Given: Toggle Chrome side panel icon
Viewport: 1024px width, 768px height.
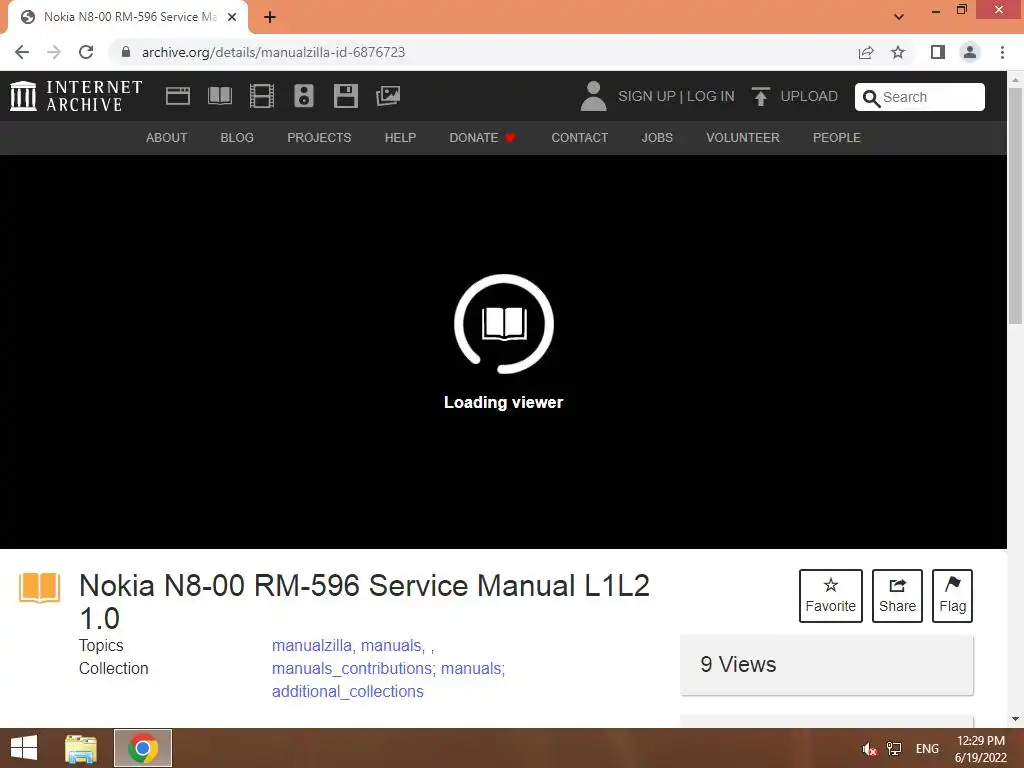Looking at the screenshot, I should pyautogui.click(x=938, y=52).
